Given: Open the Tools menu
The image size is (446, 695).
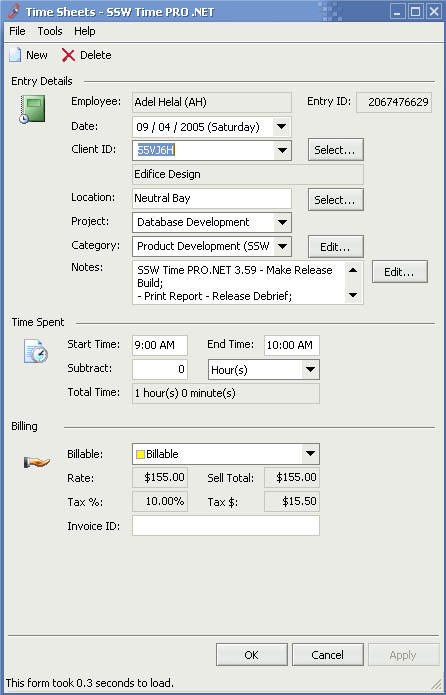Looking at the screenshot, I should [x=50, y=31].
